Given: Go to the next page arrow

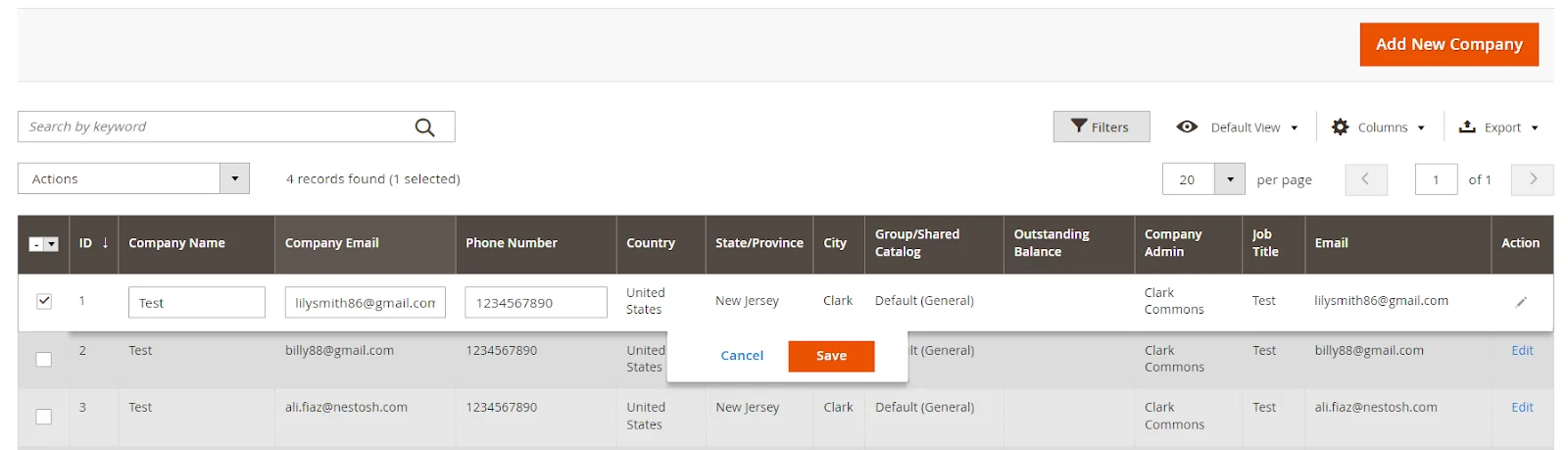Looking at the screenshot, I should [x=1533, y=179].
